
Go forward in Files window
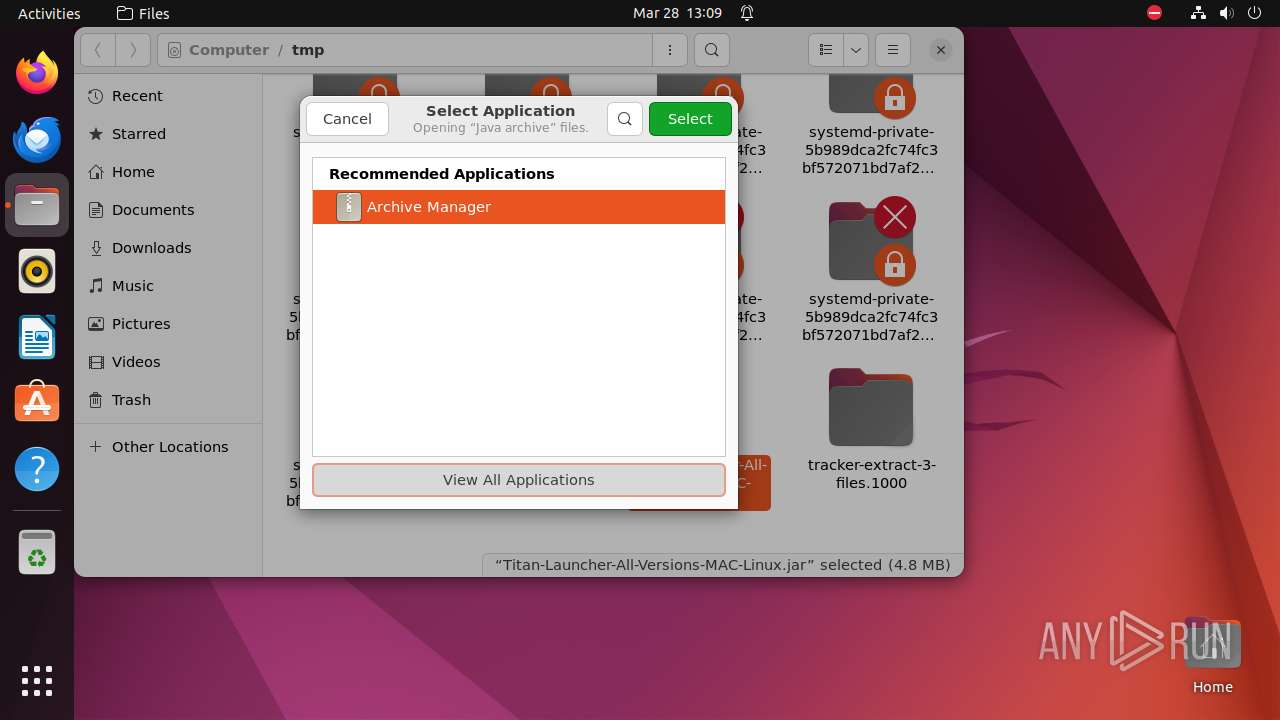pos(133,50)
